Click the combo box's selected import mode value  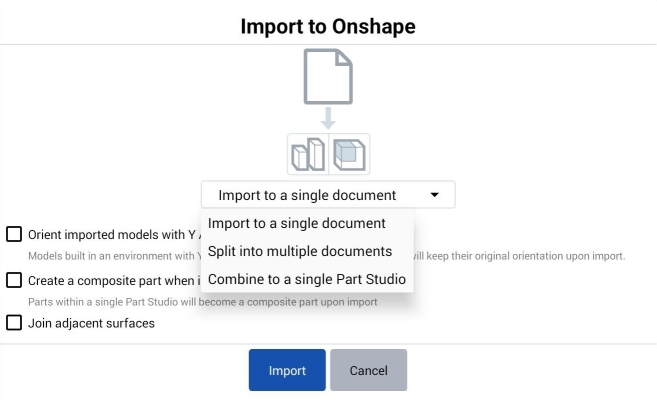307,195
